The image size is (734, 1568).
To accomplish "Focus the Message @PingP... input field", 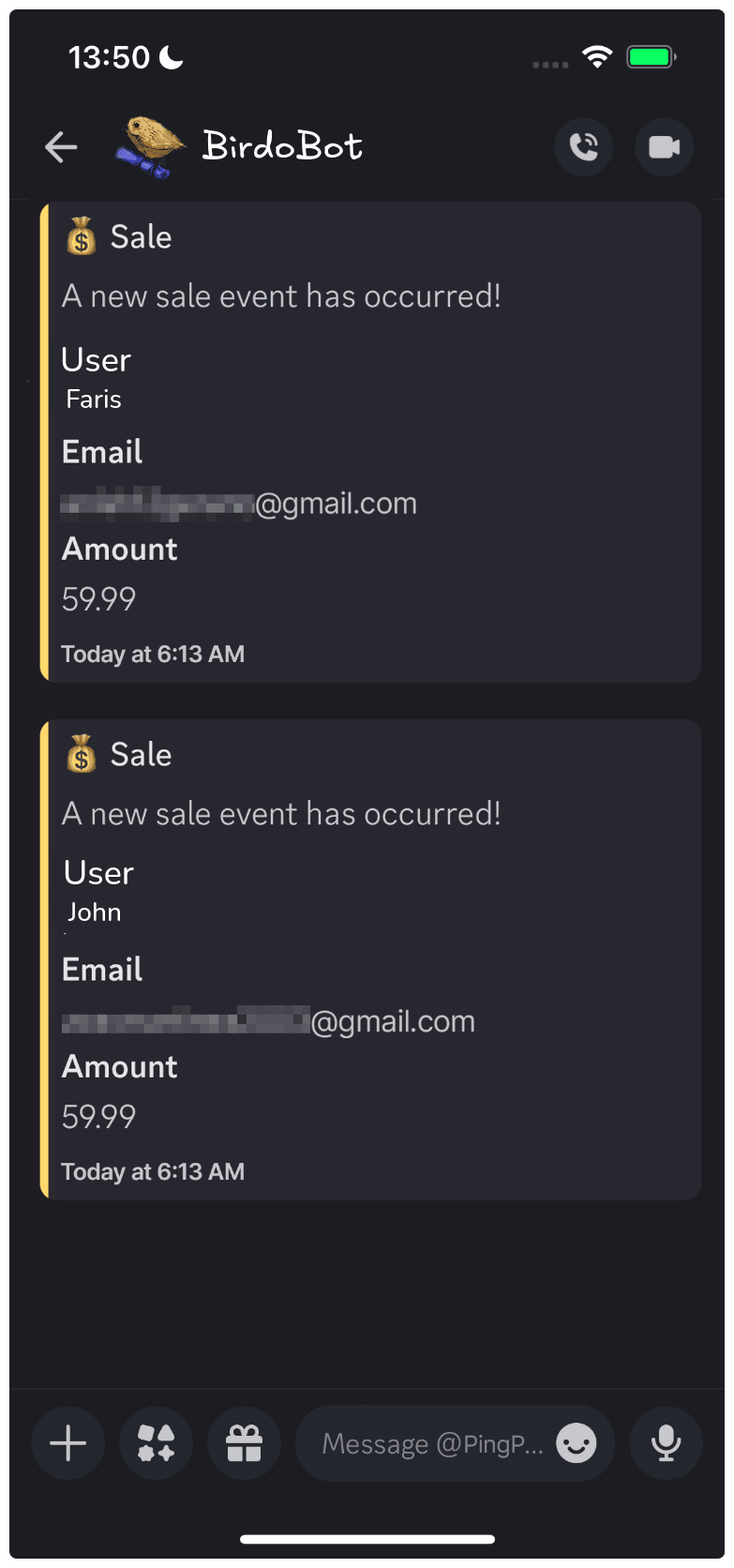I will point(431,1444).
